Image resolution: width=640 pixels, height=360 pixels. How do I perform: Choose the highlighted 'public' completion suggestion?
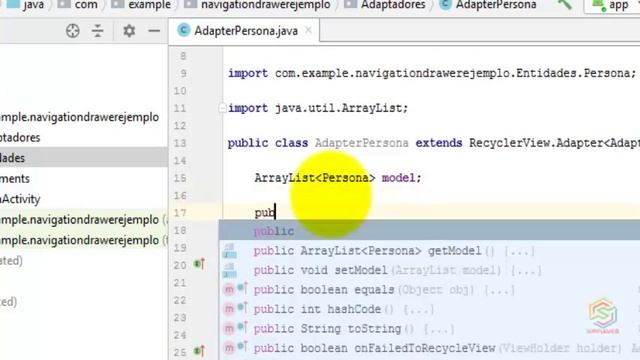coord(429,231)
